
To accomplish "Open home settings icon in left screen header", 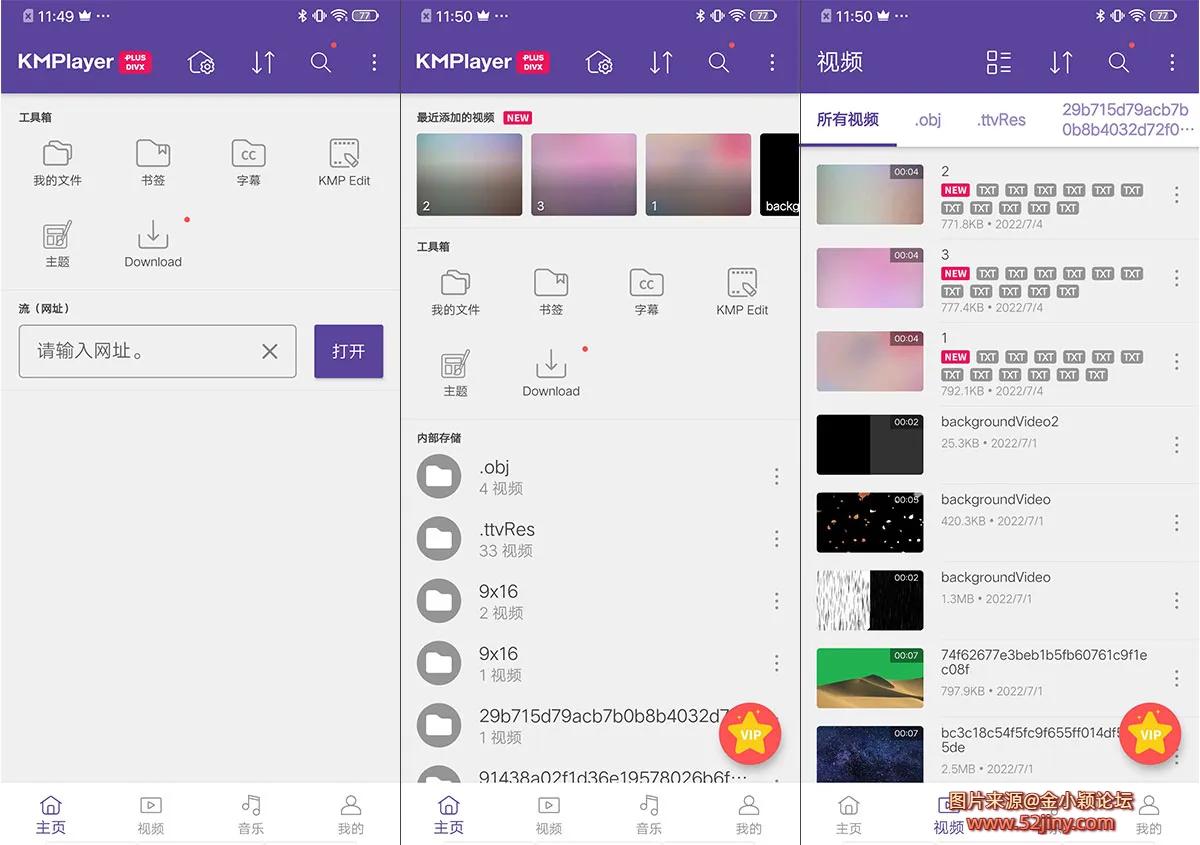I will (x=201, y=62).
